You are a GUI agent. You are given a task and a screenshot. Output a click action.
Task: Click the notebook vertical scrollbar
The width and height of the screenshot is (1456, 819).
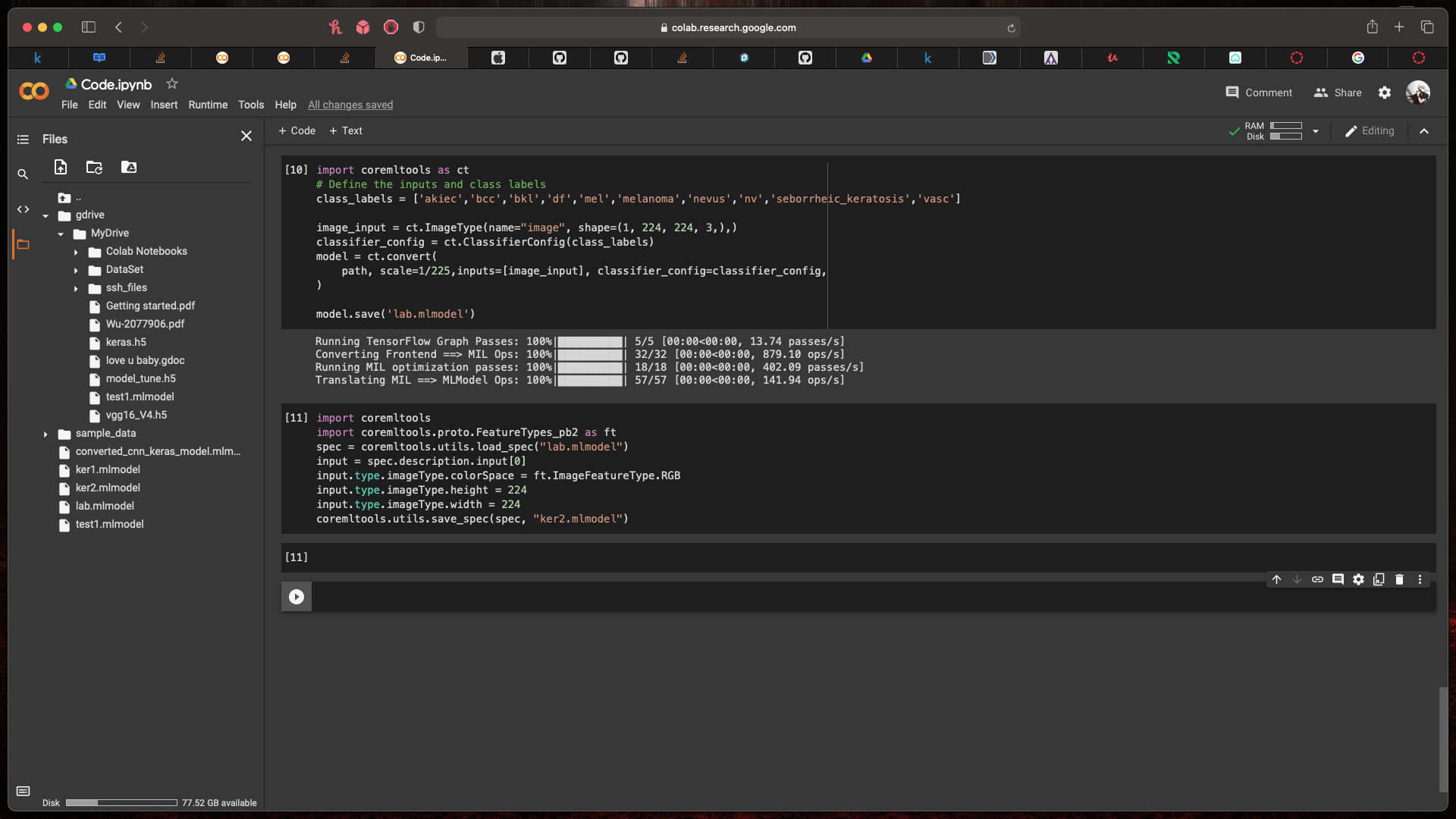point(1442,739)
